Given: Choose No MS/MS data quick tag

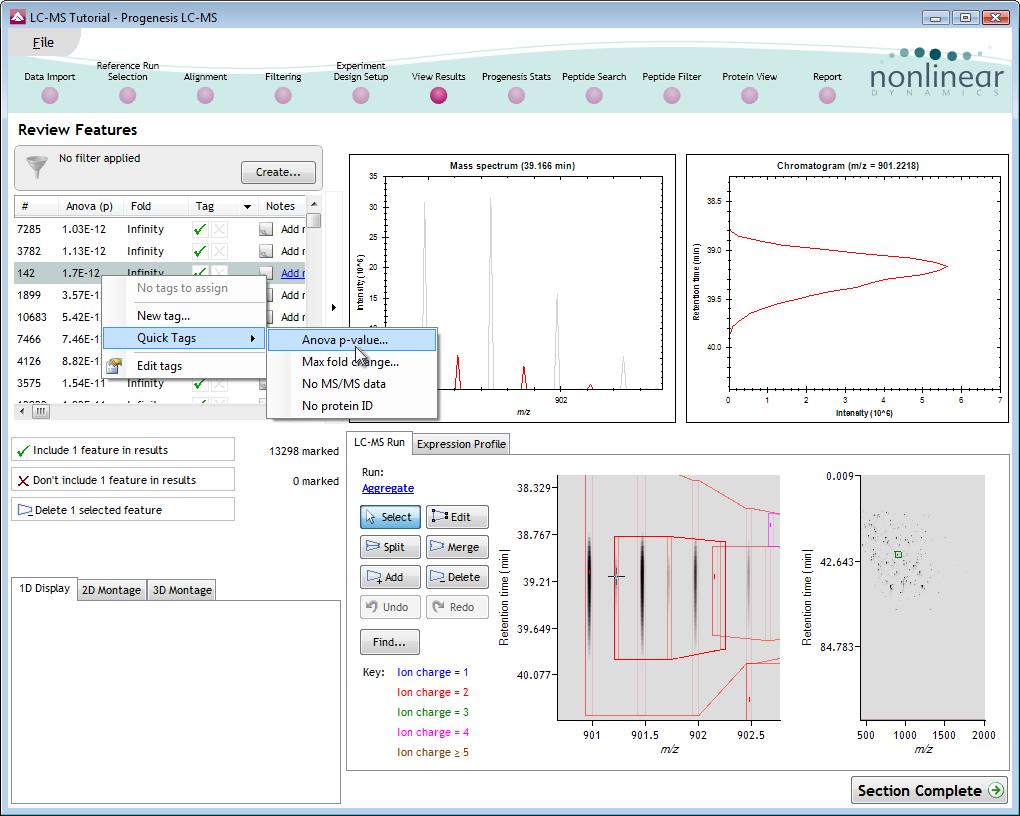Looking at the screenshot, I should 352,384.
